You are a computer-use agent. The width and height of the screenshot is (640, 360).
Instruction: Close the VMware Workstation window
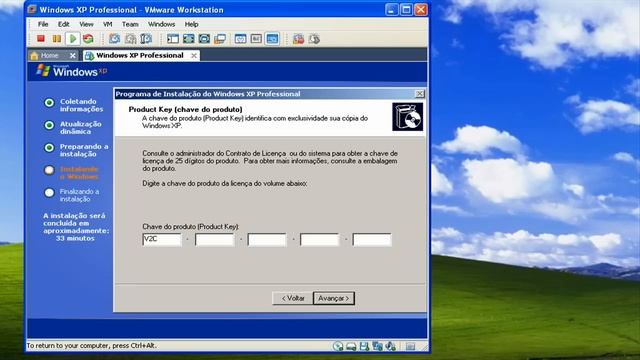point(421,10)
